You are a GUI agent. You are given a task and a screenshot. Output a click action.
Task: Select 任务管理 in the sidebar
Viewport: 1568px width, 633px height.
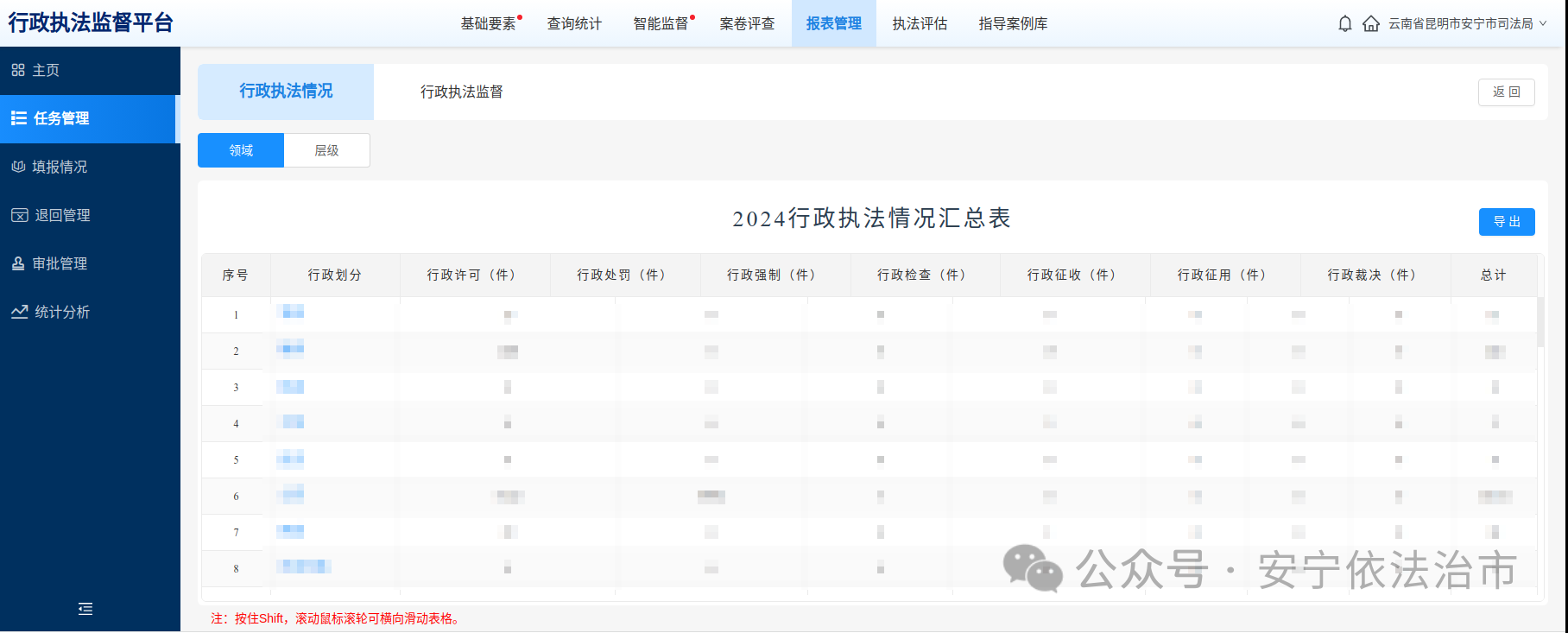(x=60, y=119)
